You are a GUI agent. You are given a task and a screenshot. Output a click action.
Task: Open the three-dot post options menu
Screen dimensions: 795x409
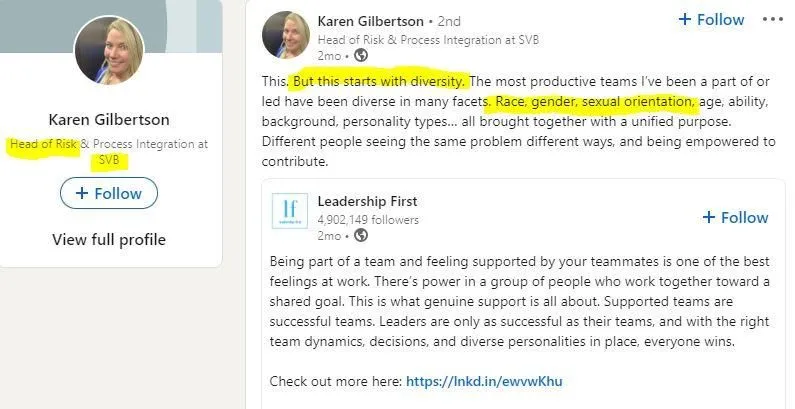click(773, 19)
